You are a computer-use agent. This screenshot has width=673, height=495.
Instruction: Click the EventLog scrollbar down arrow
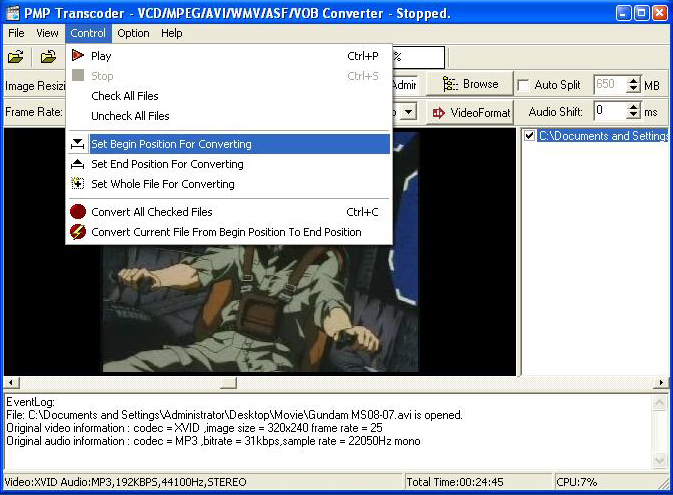tap(659, 461)
